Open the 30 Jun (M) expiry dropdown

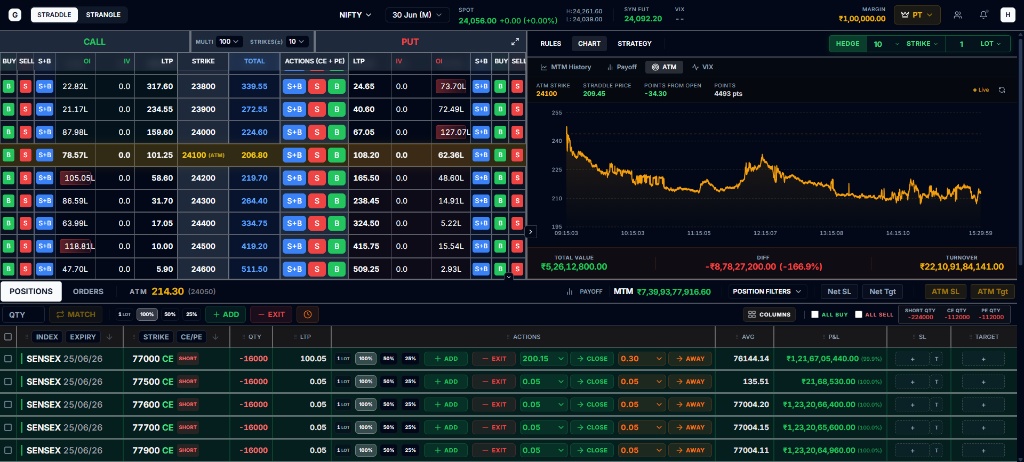click(x=417, y=14)
